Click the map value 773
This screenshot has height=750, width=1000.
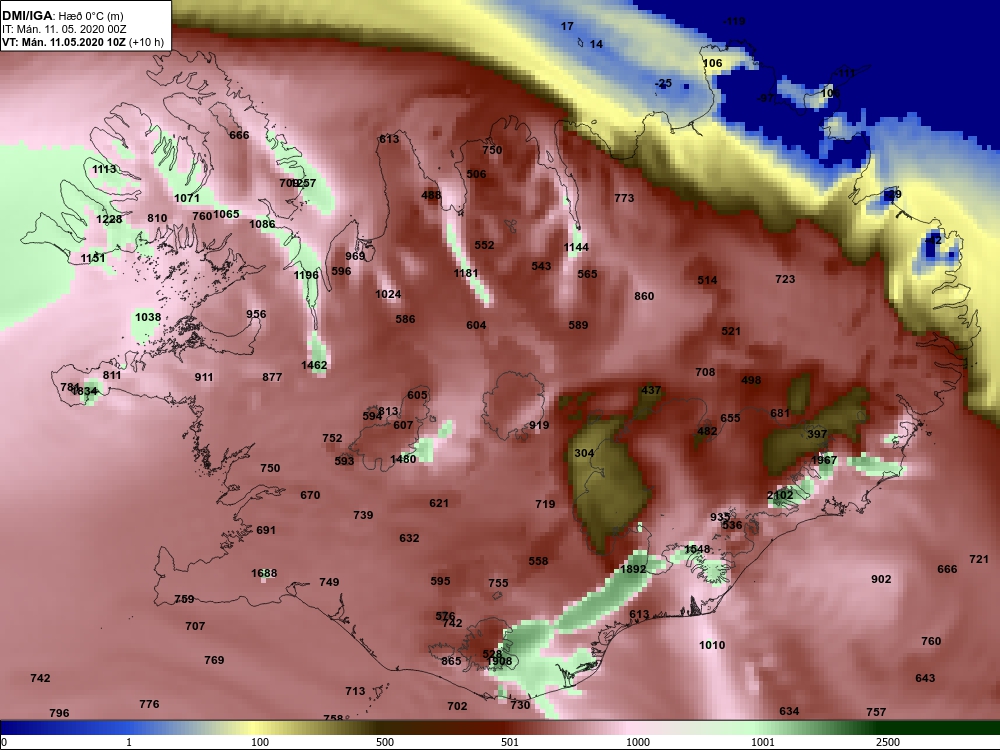(624, 198)
